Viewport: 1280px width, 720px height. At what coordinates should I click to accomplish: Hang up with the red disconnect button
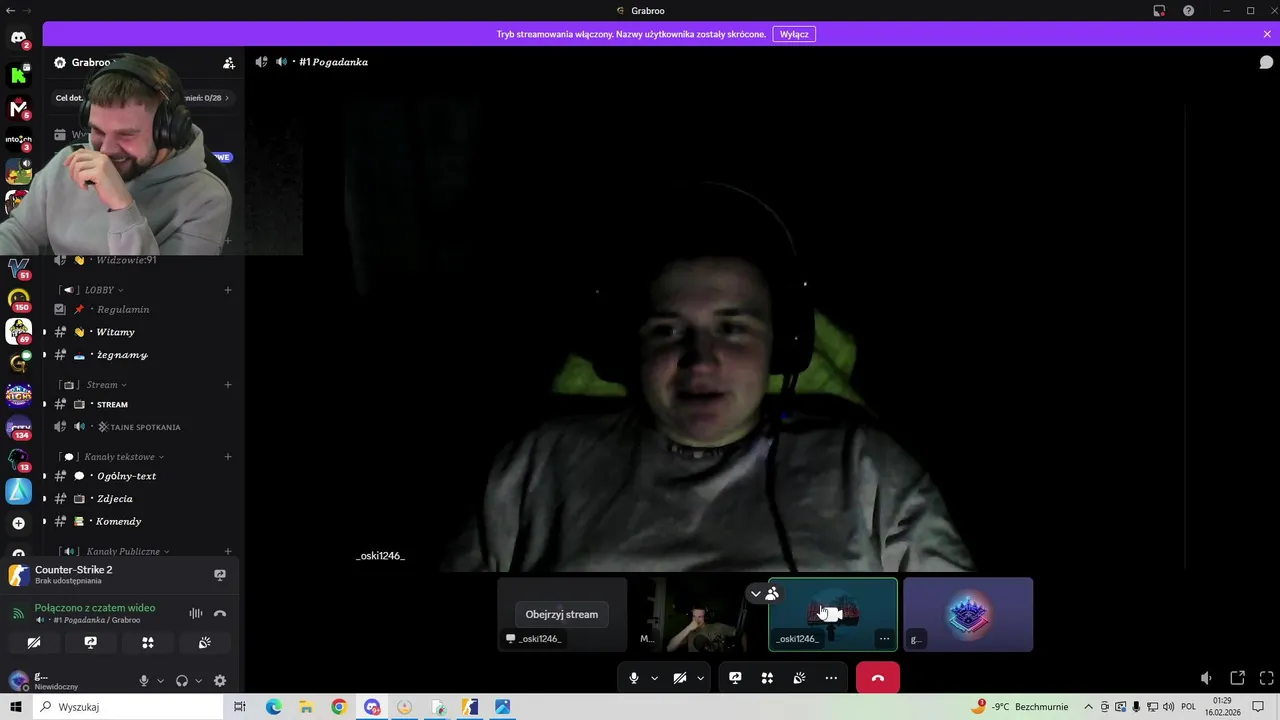pos(878,678)
